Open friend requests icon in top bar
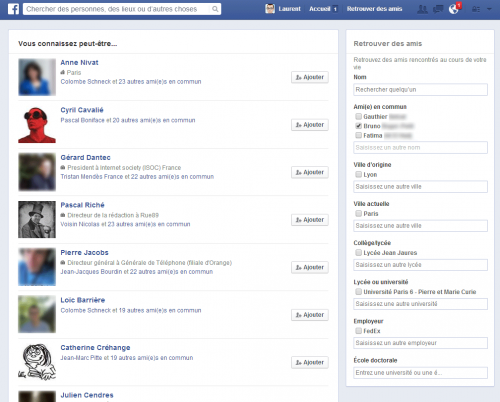This screenshot has height=402, width=500. point(423,9)
